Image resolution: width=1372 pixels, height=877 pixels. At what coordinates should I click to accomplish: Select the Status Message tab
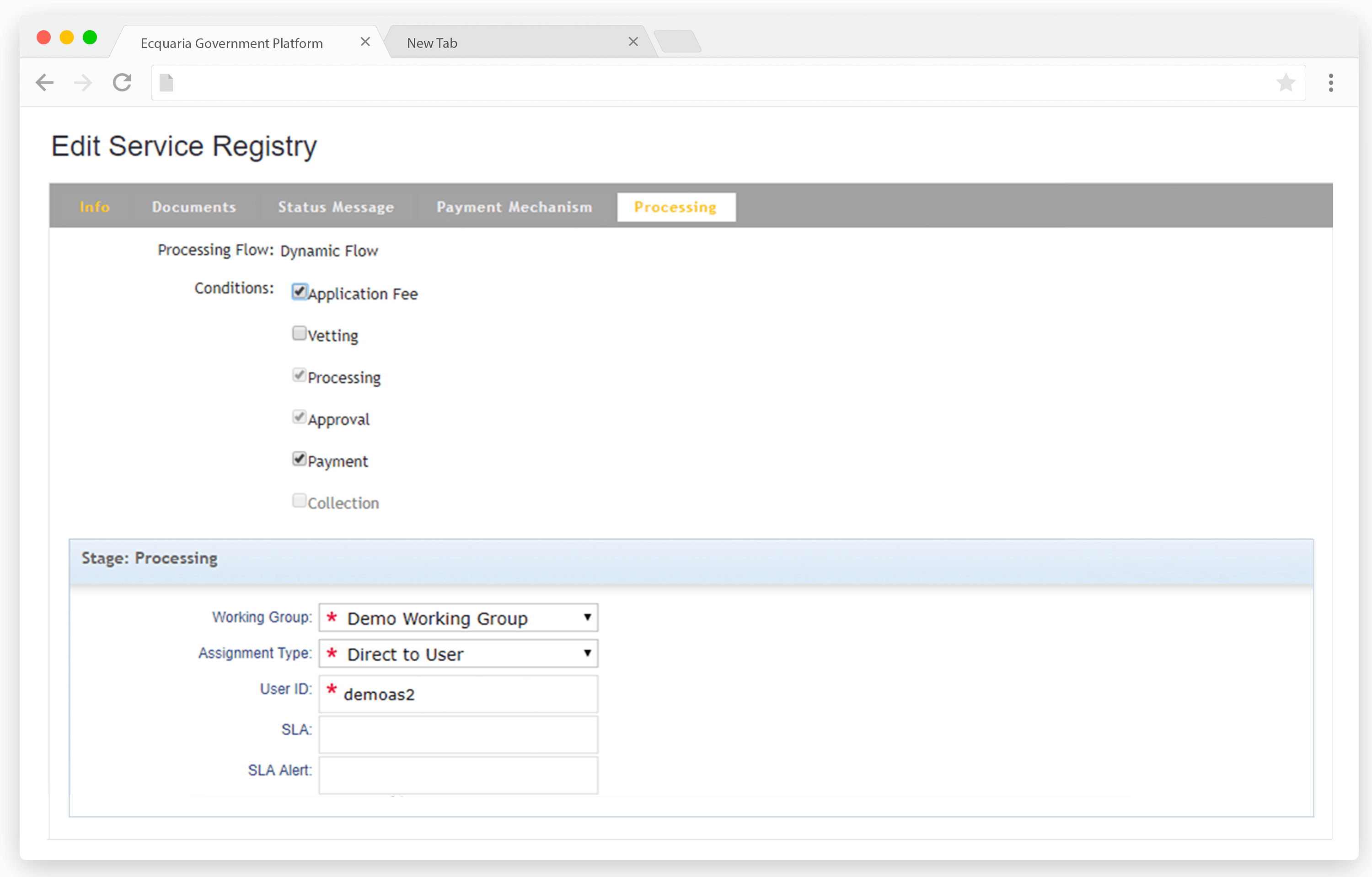[335, 207]
